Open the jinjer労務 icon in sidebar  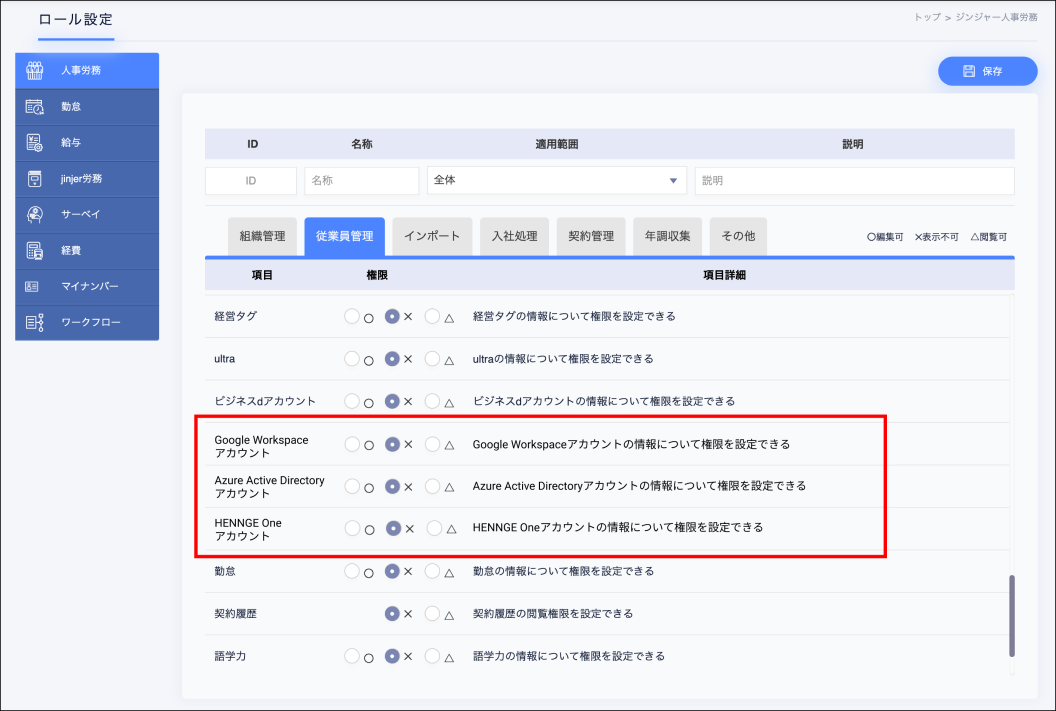pyautogui.click(x=34, y=178)
